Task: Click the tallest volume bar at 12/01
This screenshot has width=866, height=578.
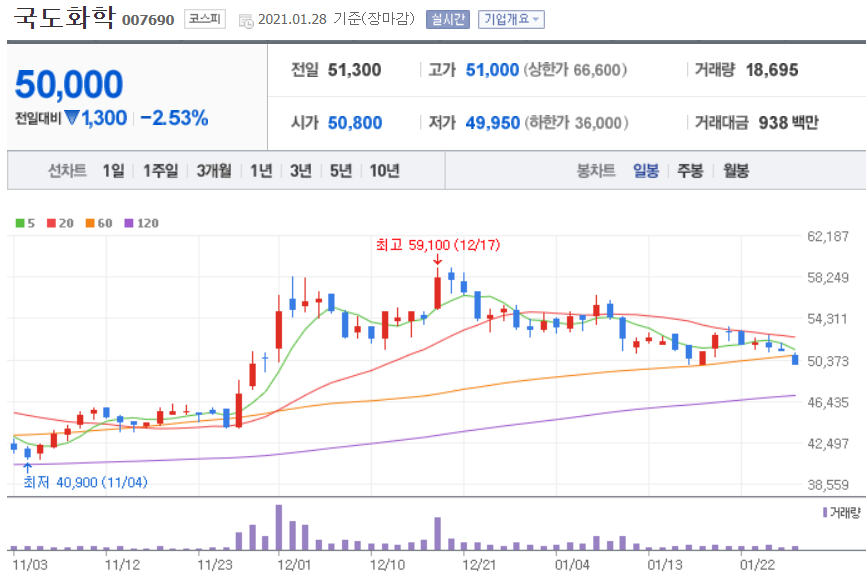Action: tap(279, 527)
